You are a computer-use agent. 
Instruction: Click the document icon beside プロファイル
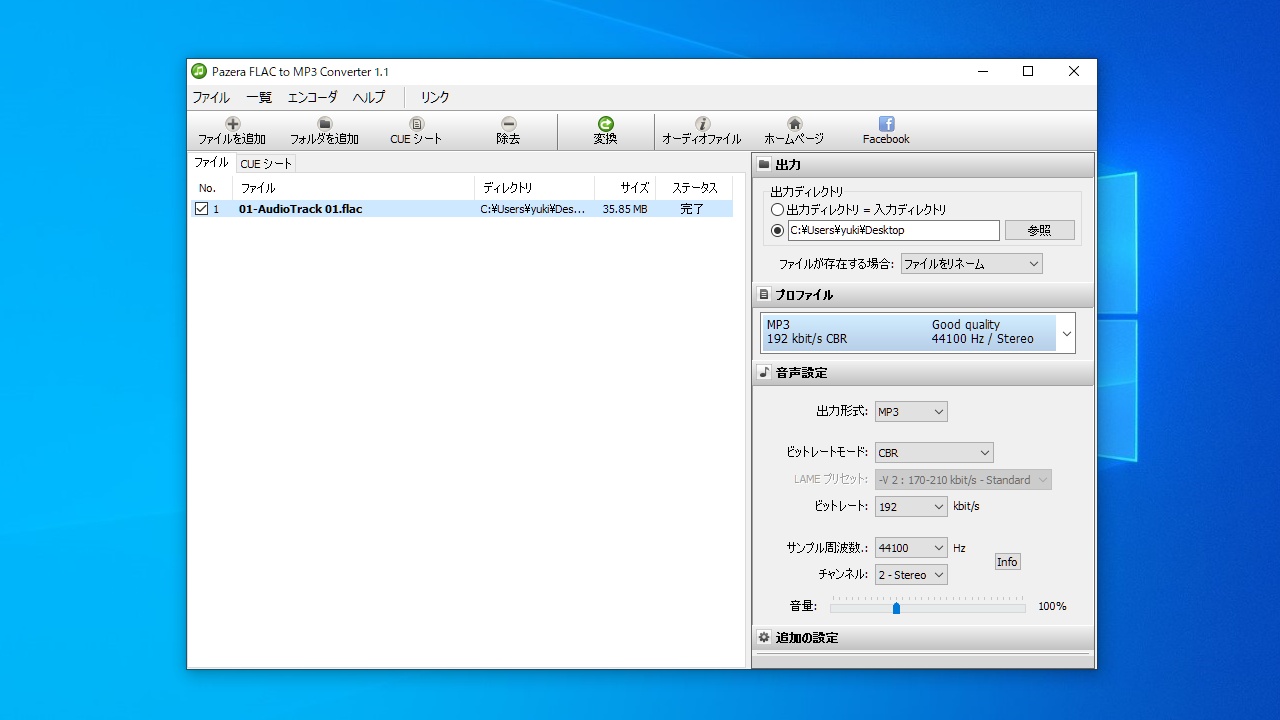(764, 295)
